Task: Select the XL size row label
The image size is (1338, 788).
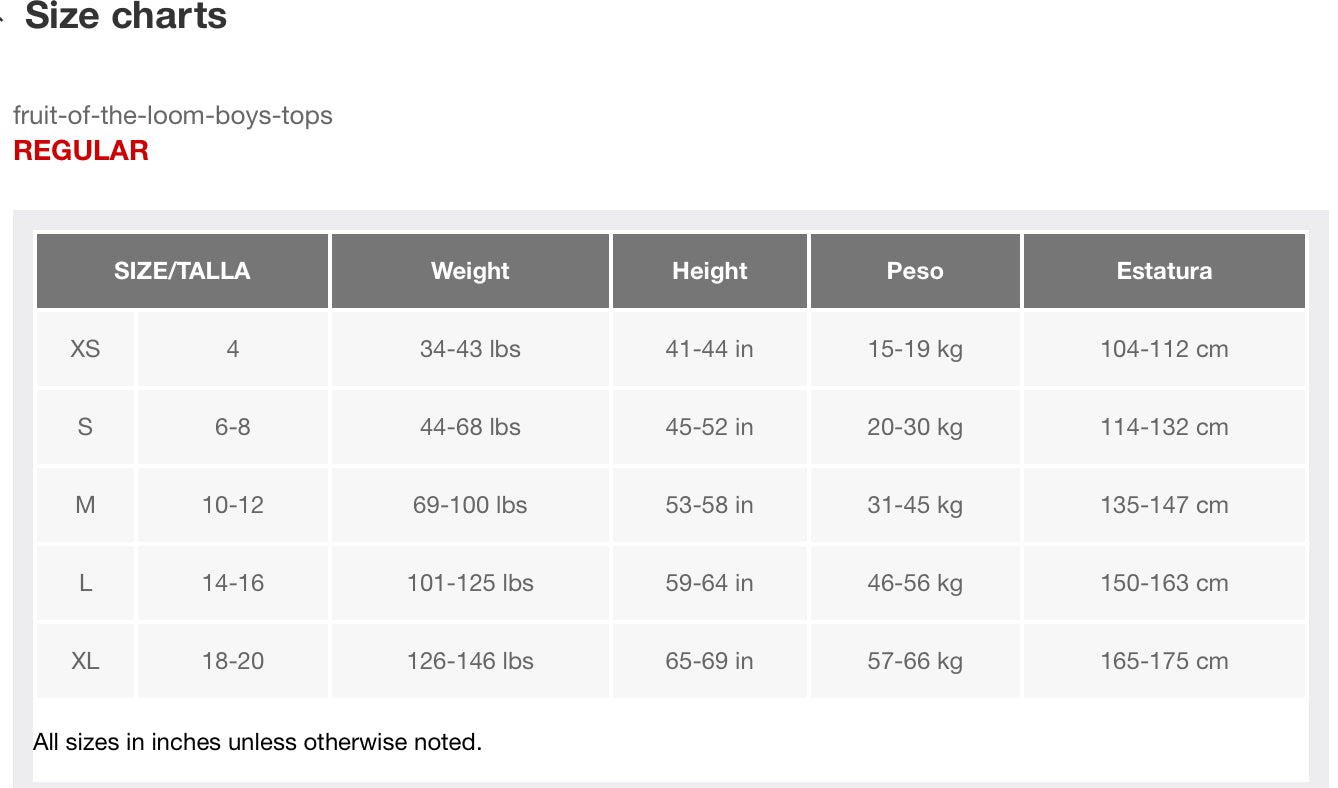Action: tap(85, 661)
